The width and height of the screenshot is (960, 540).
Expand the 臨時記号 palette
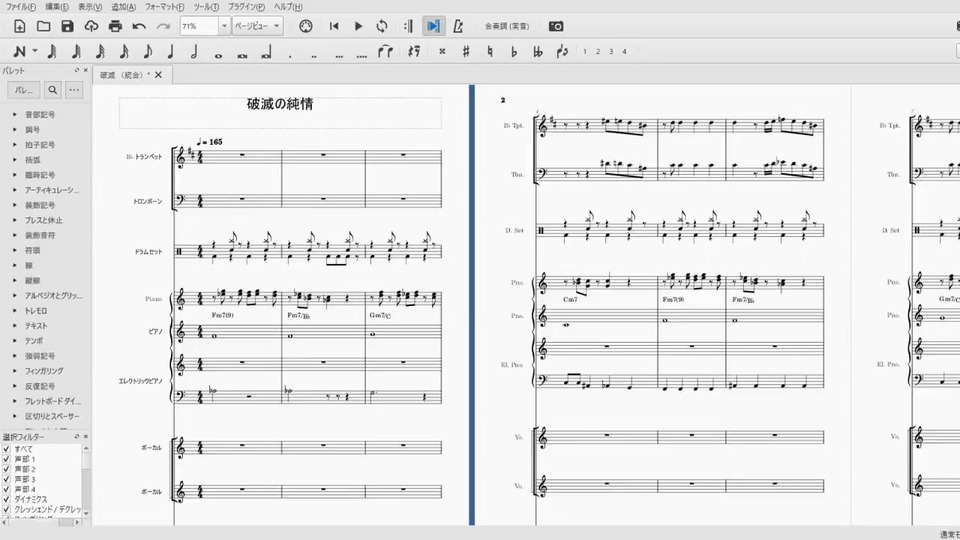15,175
